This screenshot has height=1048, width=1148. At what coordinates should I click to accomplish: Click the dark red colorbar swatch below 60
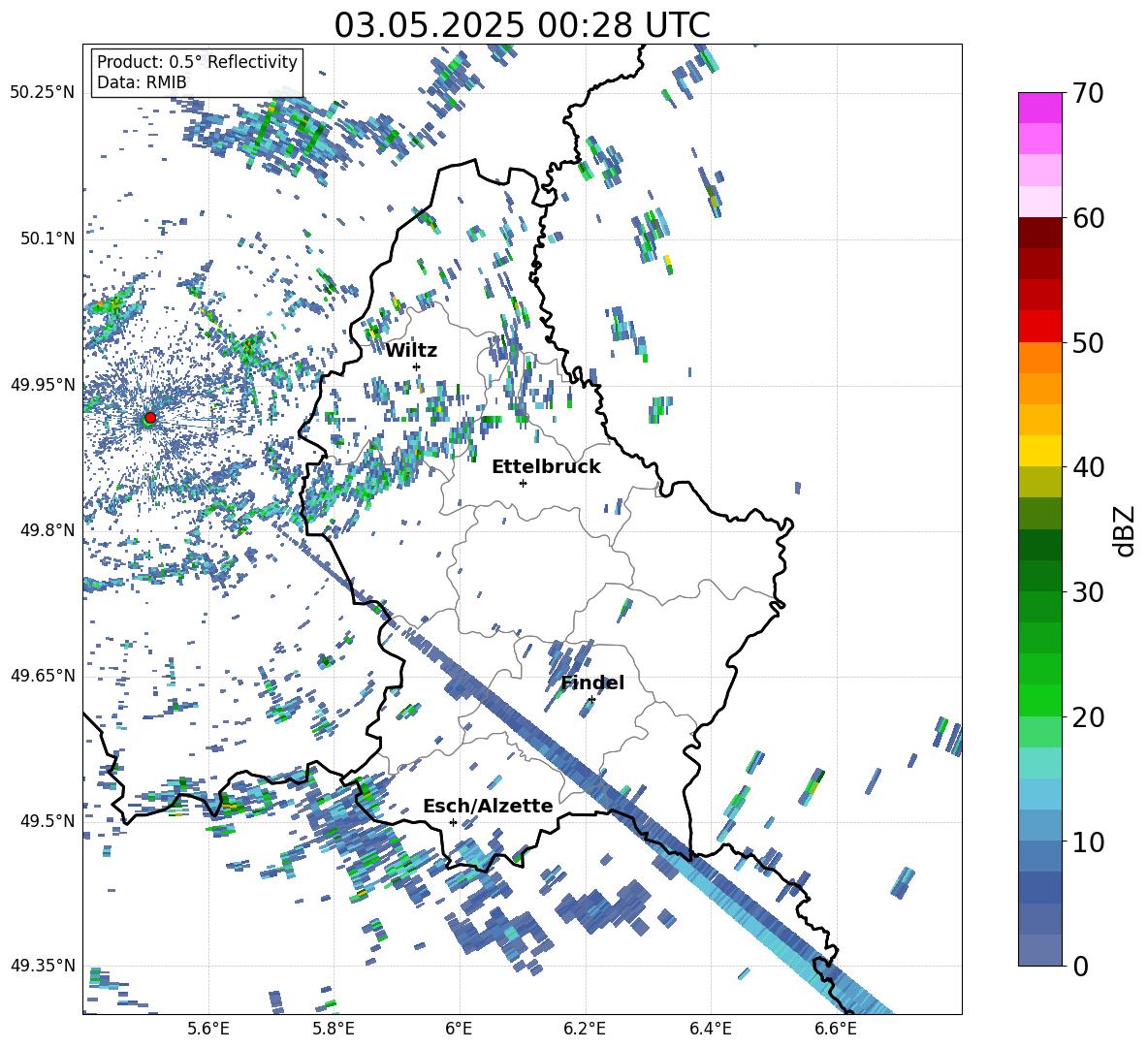[x=1039, y=233]
